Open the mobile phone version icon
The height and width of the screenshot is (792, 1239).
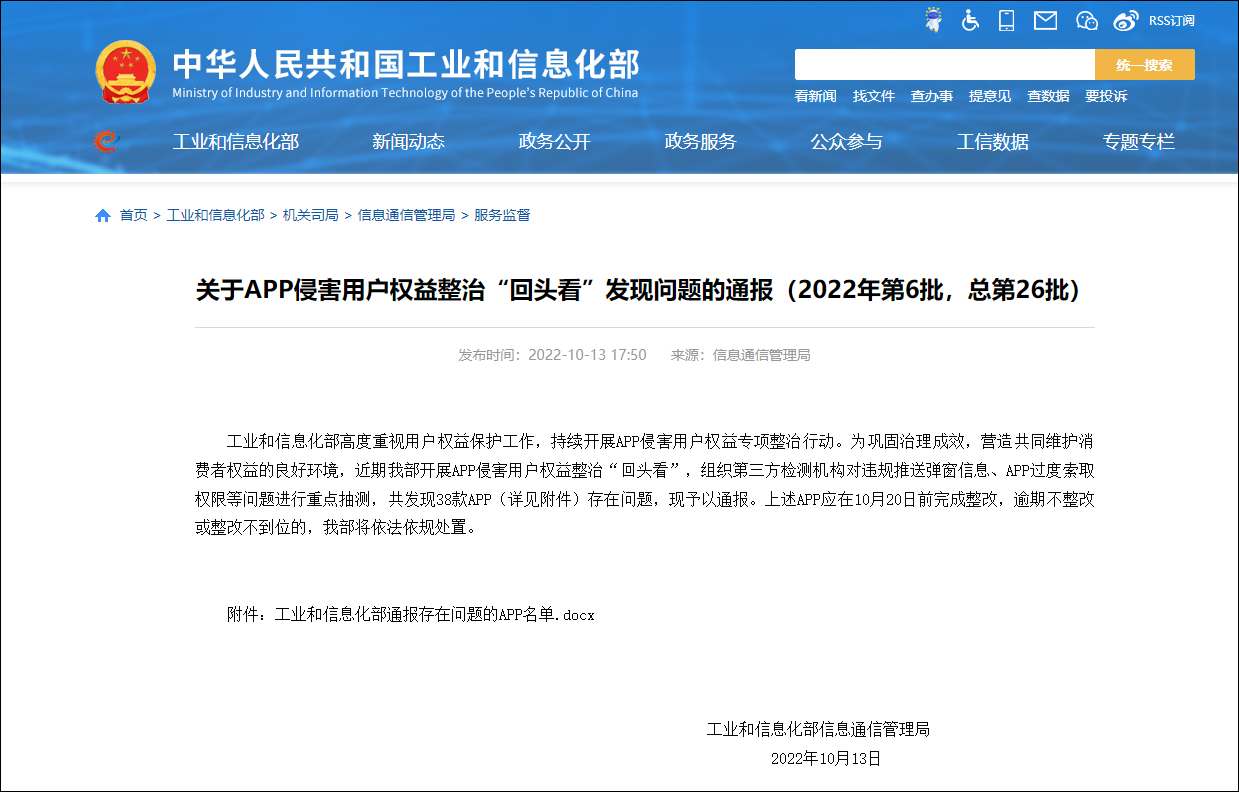tap(1007, 20)
